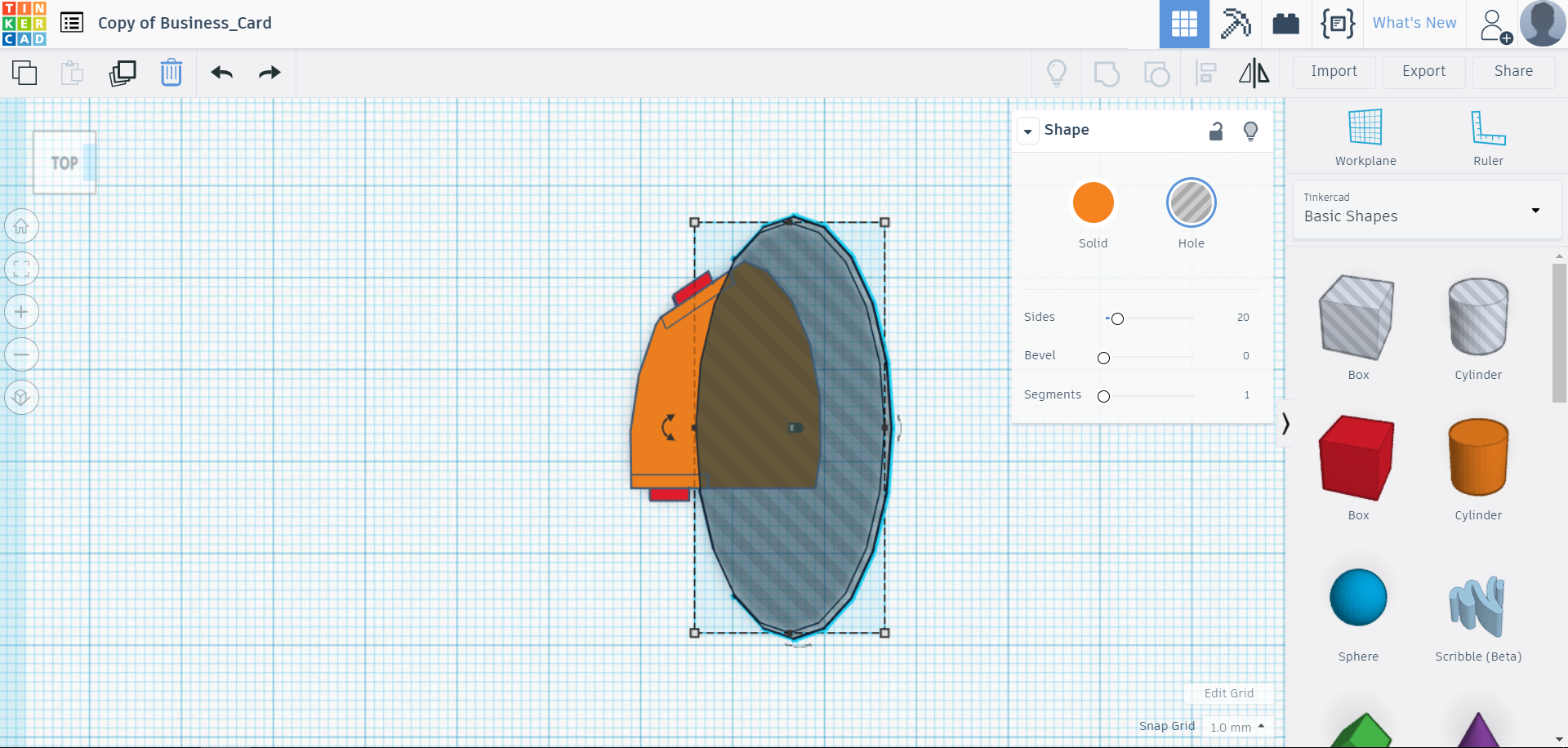The width and height of the screenshot is (1568, 748).
Task: Invite a collaborator with add-person icon
Action: 1494,25
